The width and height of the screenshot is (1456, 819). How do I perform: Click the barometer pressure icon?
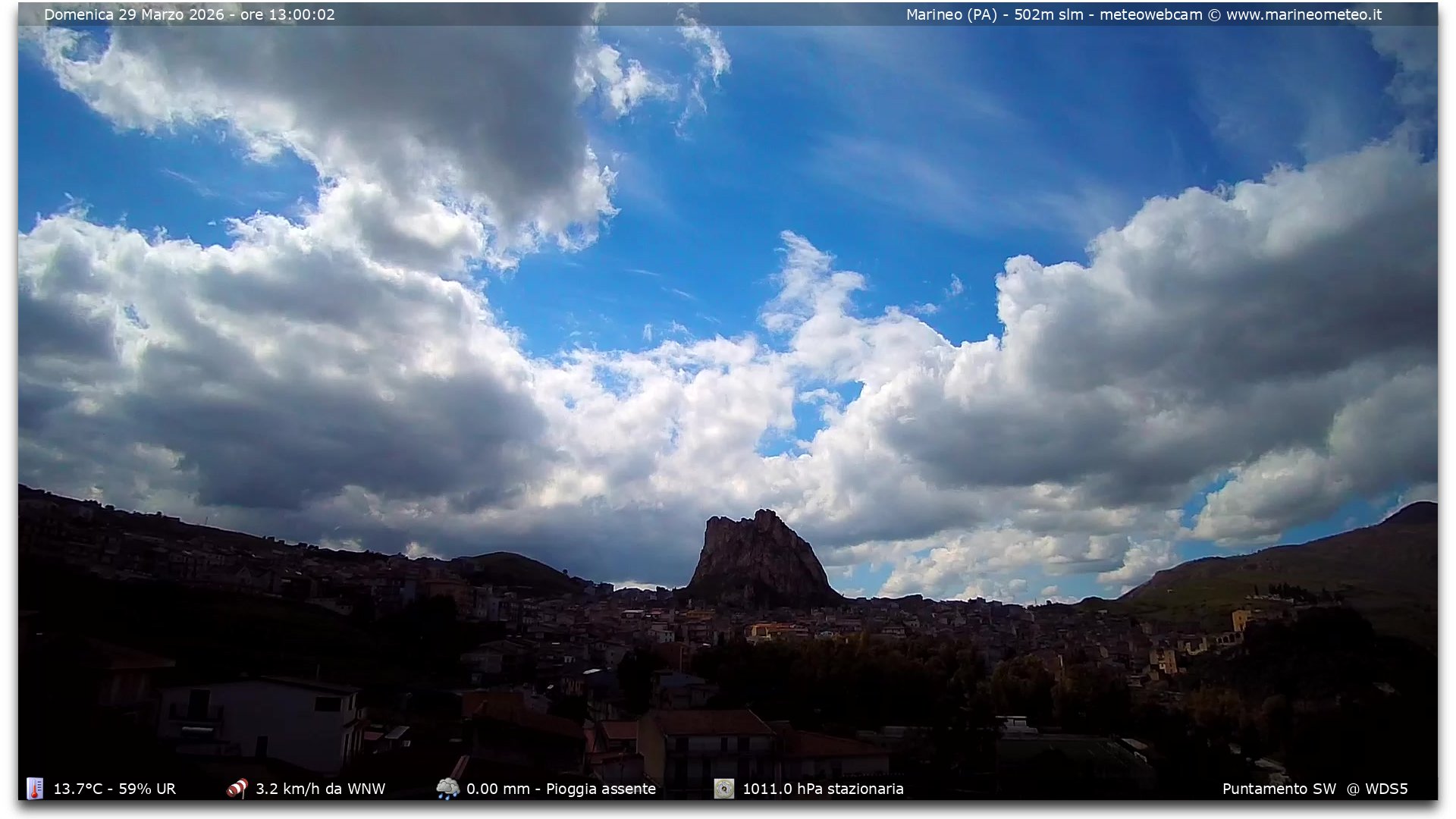tap(723, 789)
